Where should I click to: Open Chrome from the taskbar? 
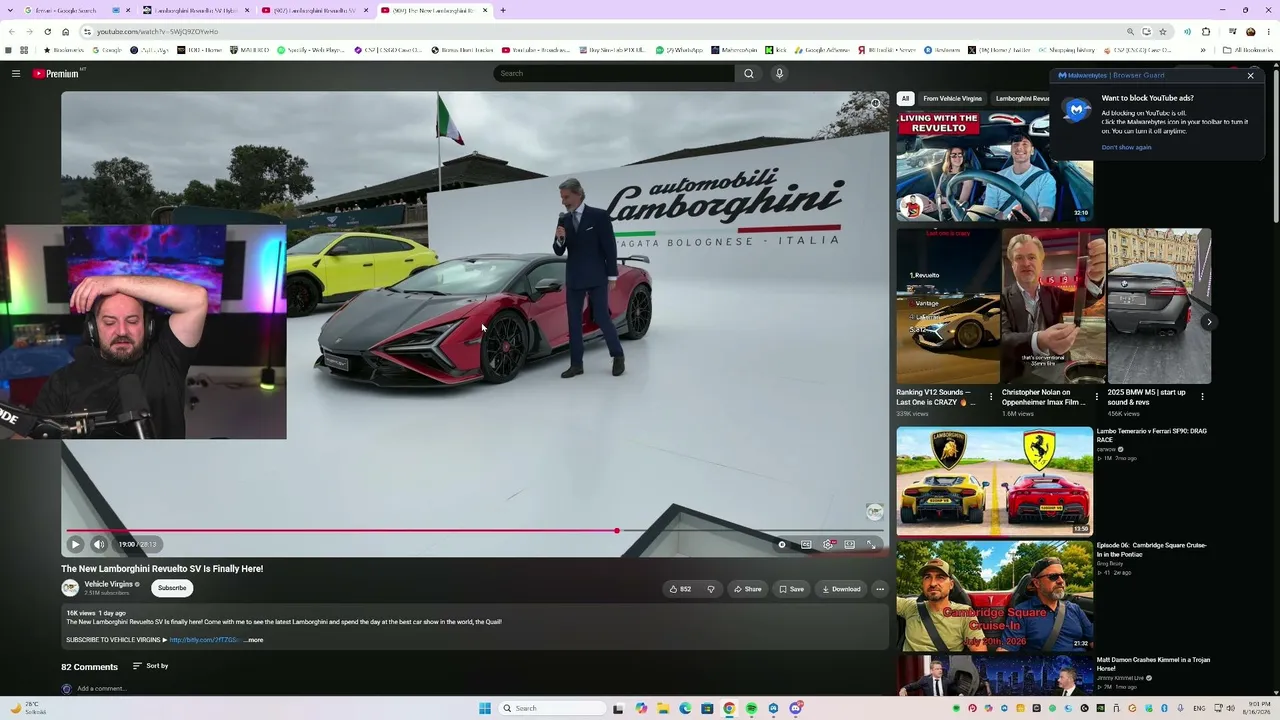729,708
